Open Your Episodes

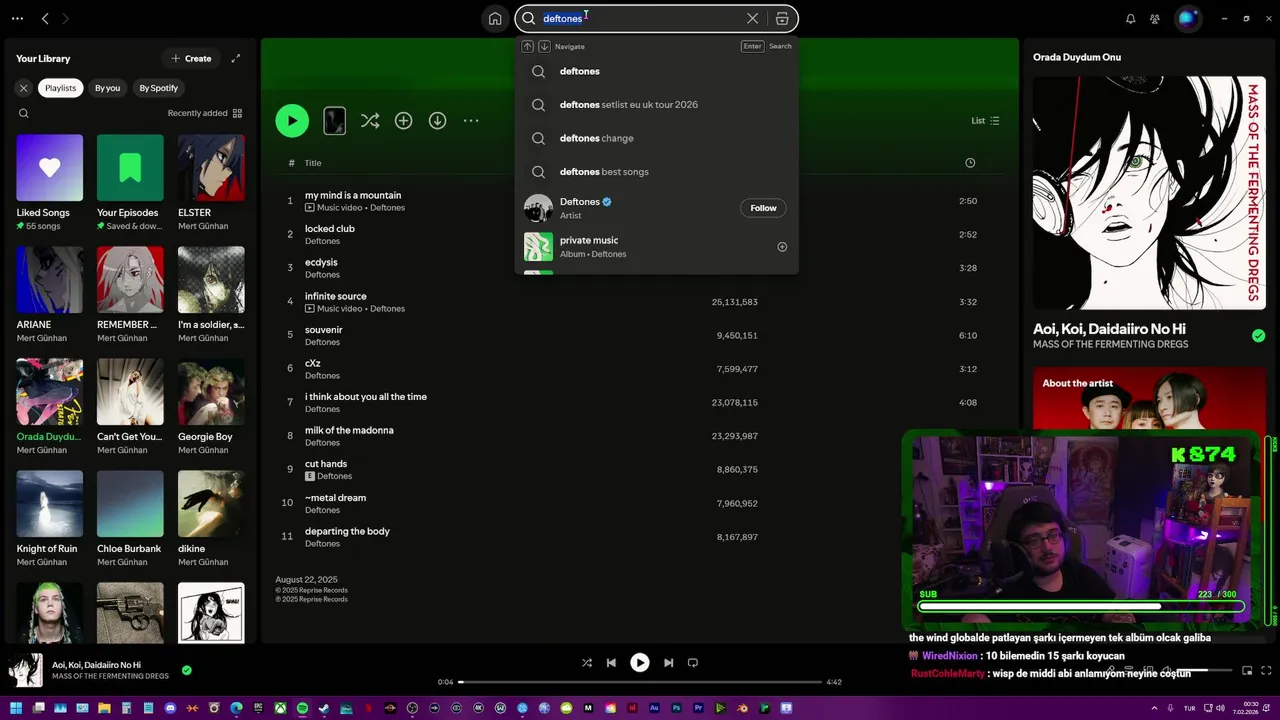coord(130,183)
